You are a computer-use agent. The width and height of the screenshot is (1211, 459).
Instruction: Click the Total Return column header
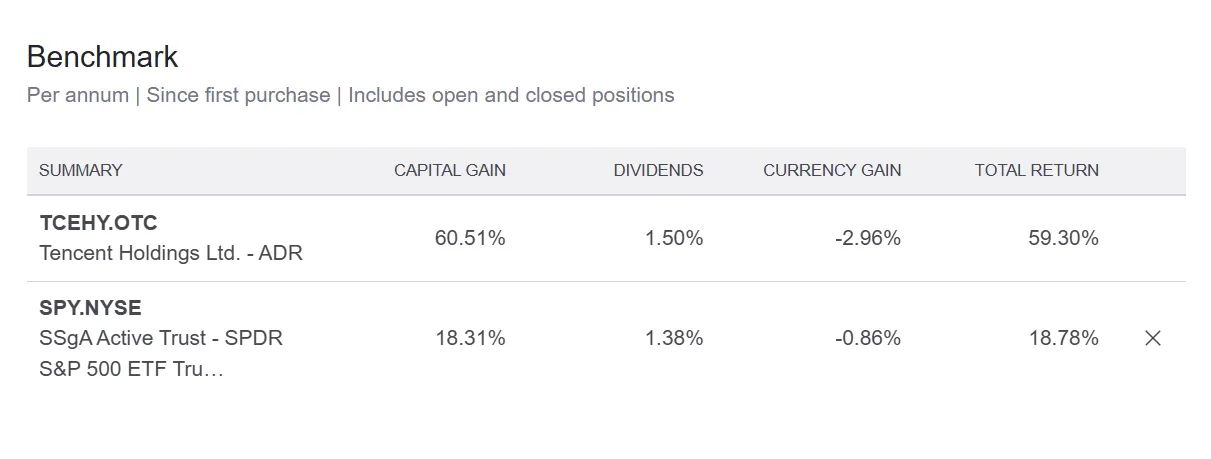[x=1036, y=170]
